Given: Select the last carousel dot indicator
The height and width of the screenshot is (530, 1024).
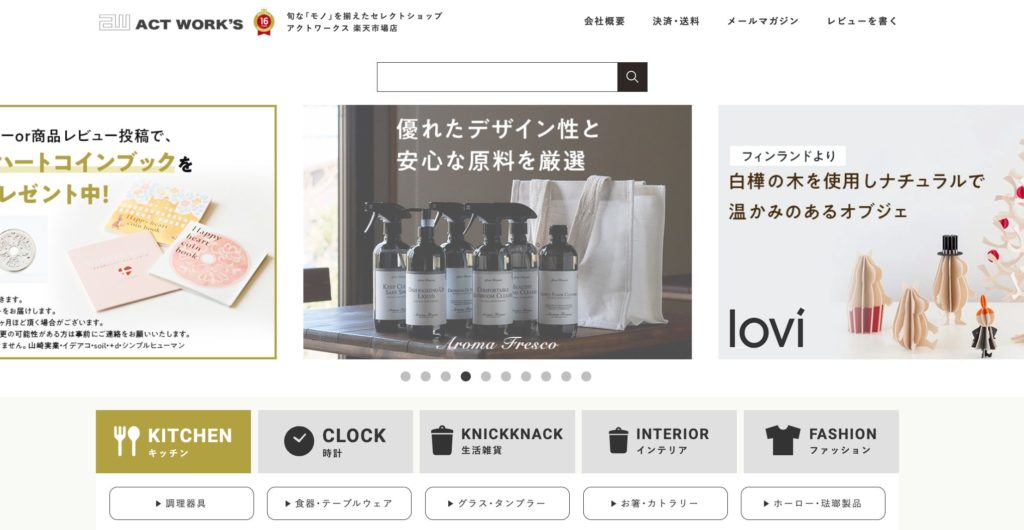Looking at the screenshot, I should [x=586, y=377].
